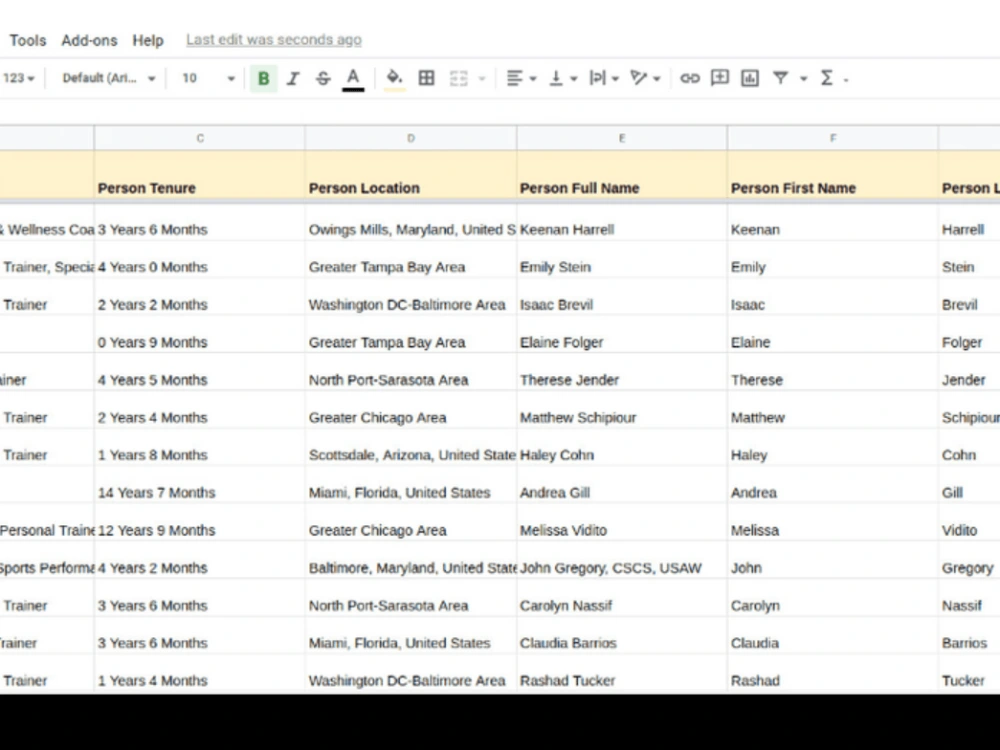Insert a comment from the toolbar
This screenshot has width=1000, height=750.
719,77
